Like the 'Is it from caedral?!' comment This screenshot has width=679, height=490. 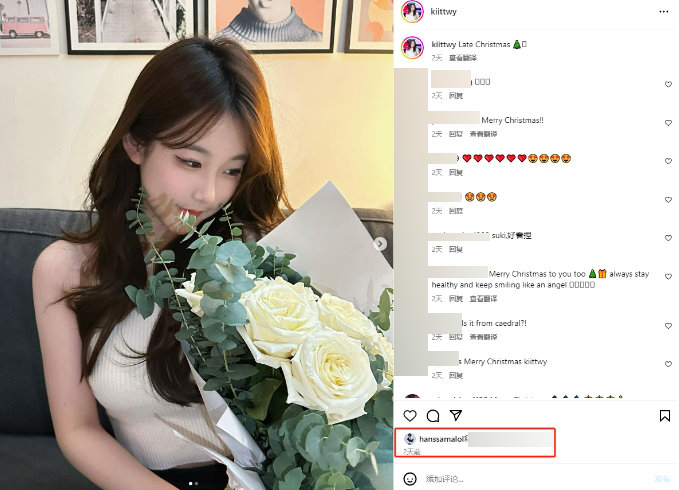click(x=668, y=326)
